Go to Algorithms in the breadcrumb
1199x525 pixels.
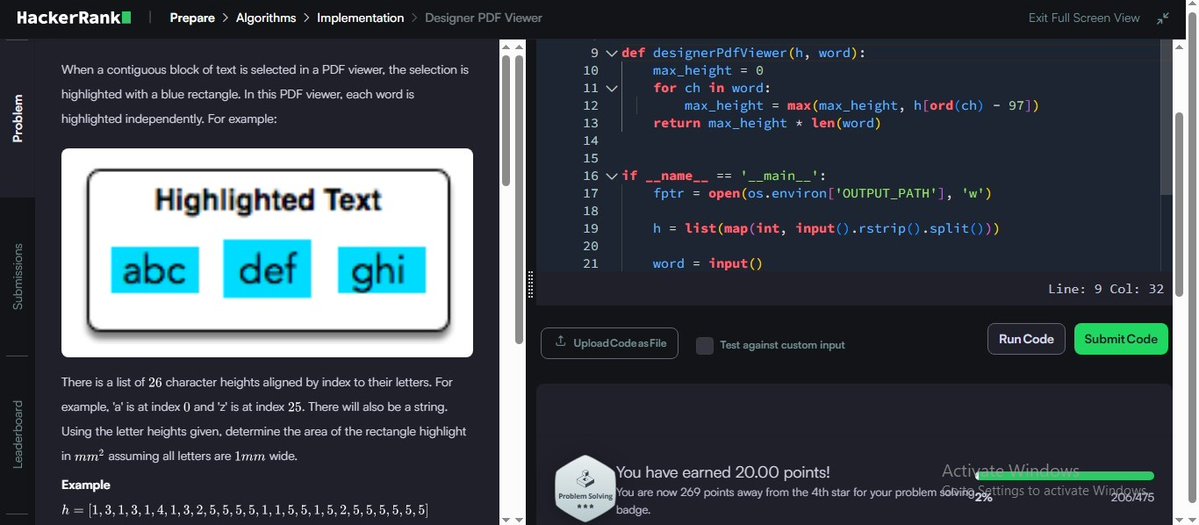(x=265, y=18)
